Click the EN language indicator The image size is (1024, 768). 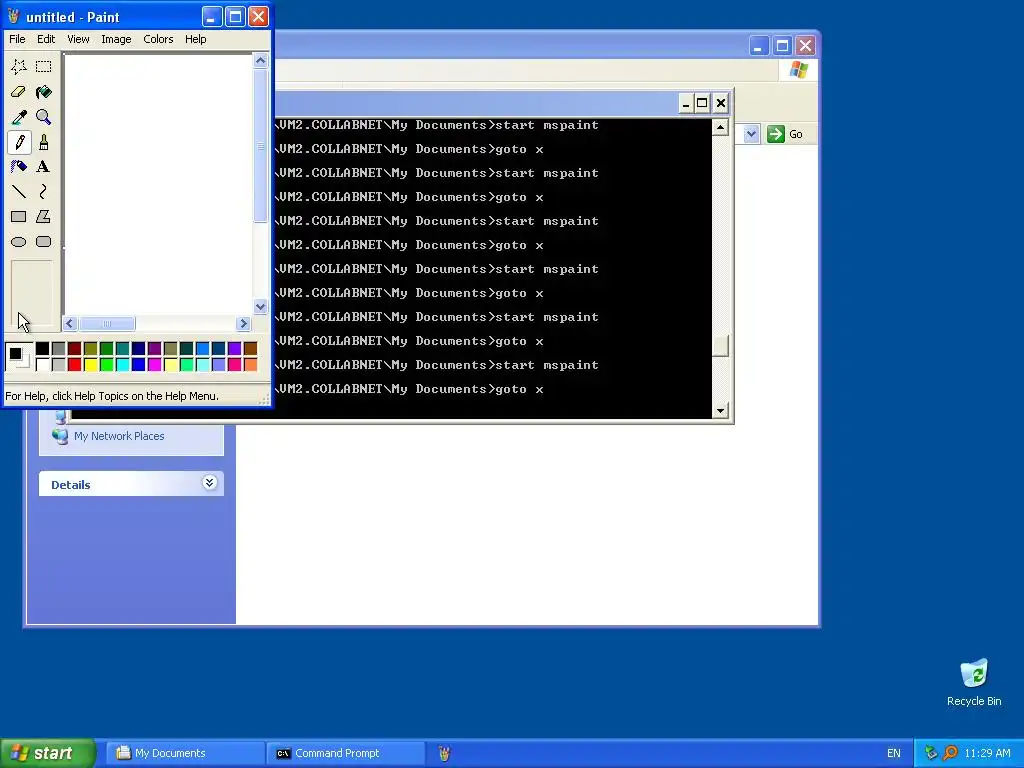(x=893, y=753)
